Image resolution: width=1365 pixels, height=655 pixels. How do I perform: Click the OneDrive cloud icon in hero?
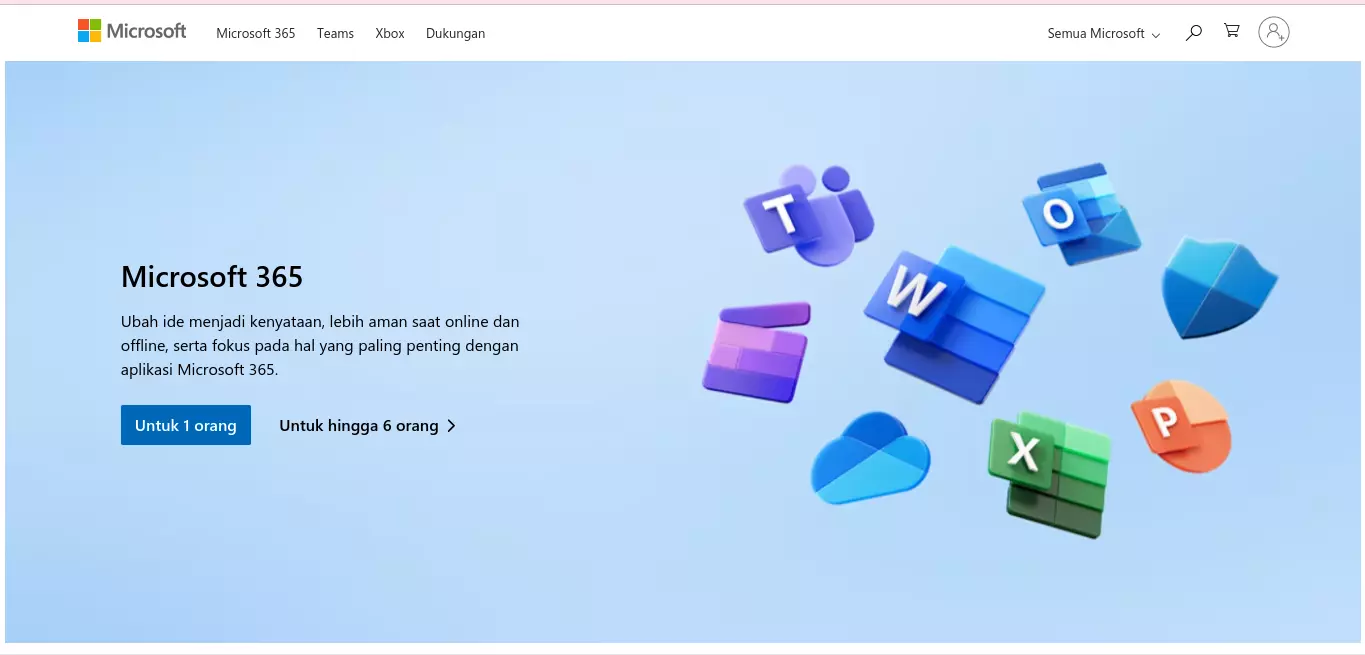[x=870, y=458]
